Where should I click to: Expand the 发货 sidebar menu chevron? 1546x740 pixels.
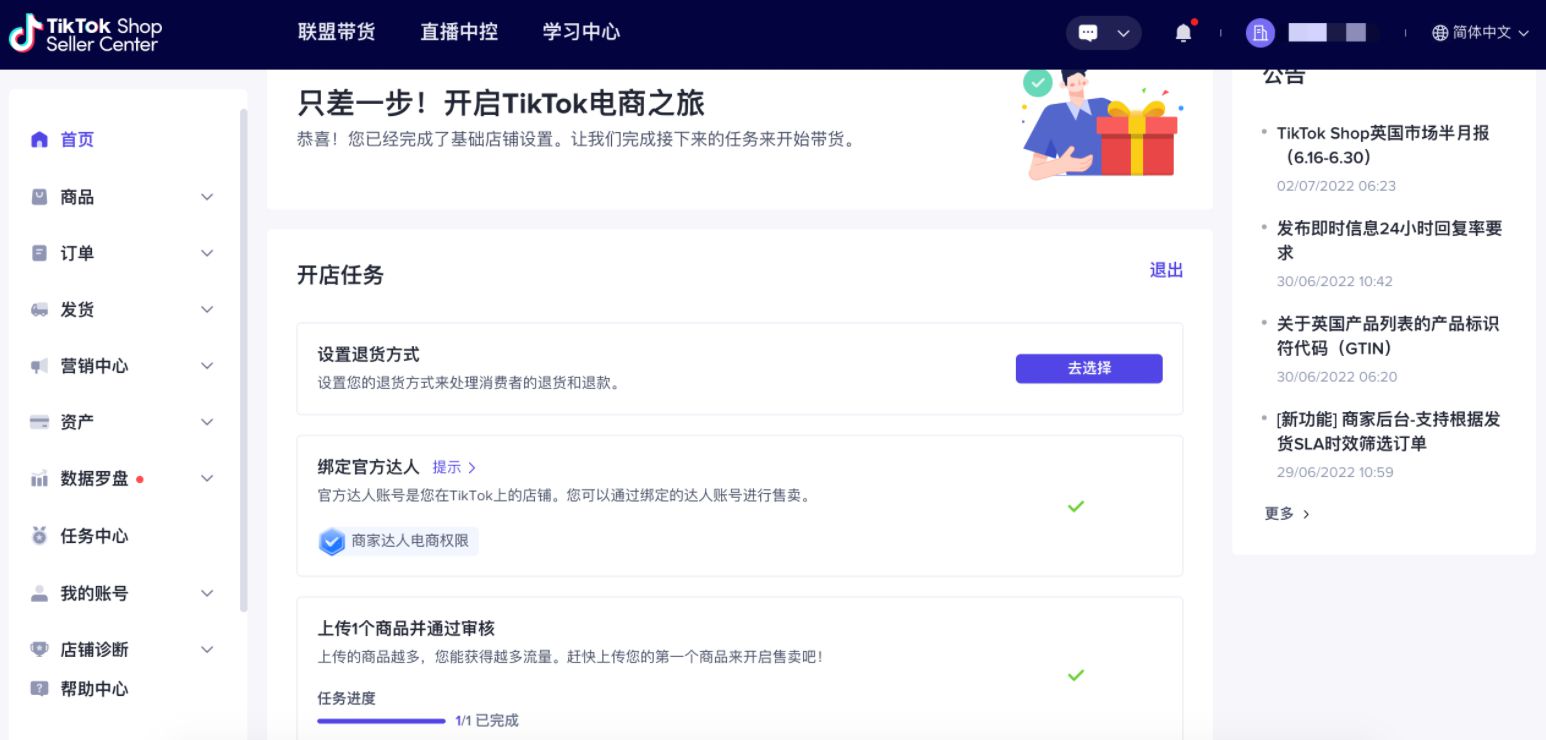(x=207, y=310)
